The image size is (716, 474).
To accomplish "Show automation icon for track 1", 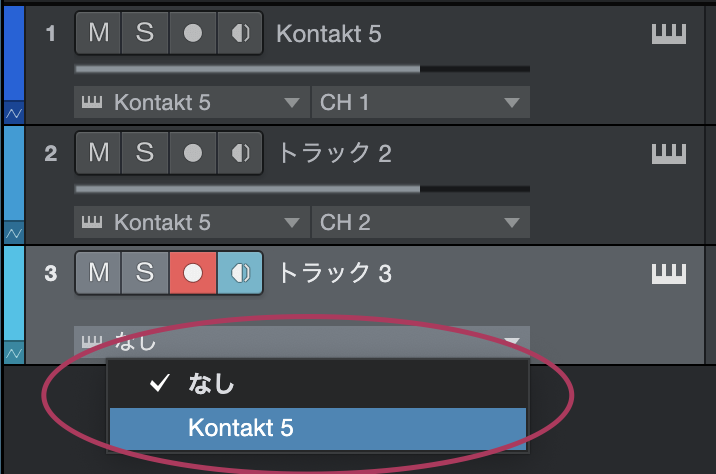I will pos(13,114).
